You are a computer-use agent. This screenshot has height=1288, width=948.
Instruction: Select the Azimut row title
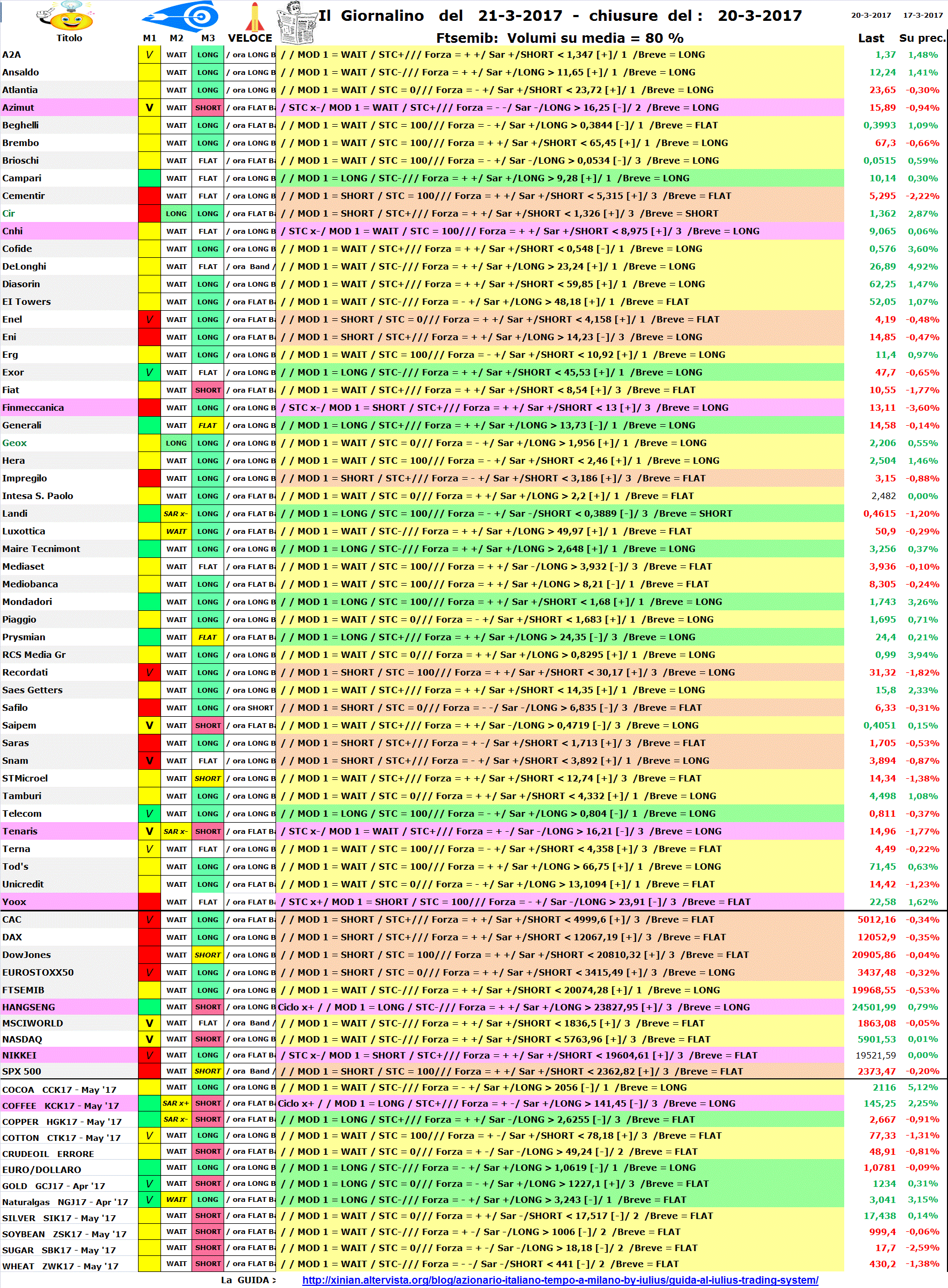click(18, 108)
